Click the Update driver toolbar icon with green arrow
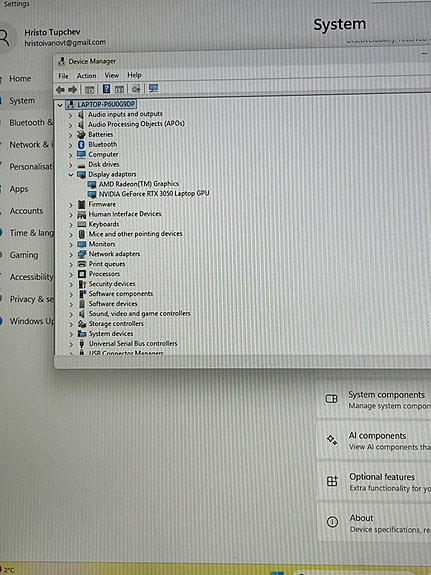The image size is (431, 575). [136, 89]
